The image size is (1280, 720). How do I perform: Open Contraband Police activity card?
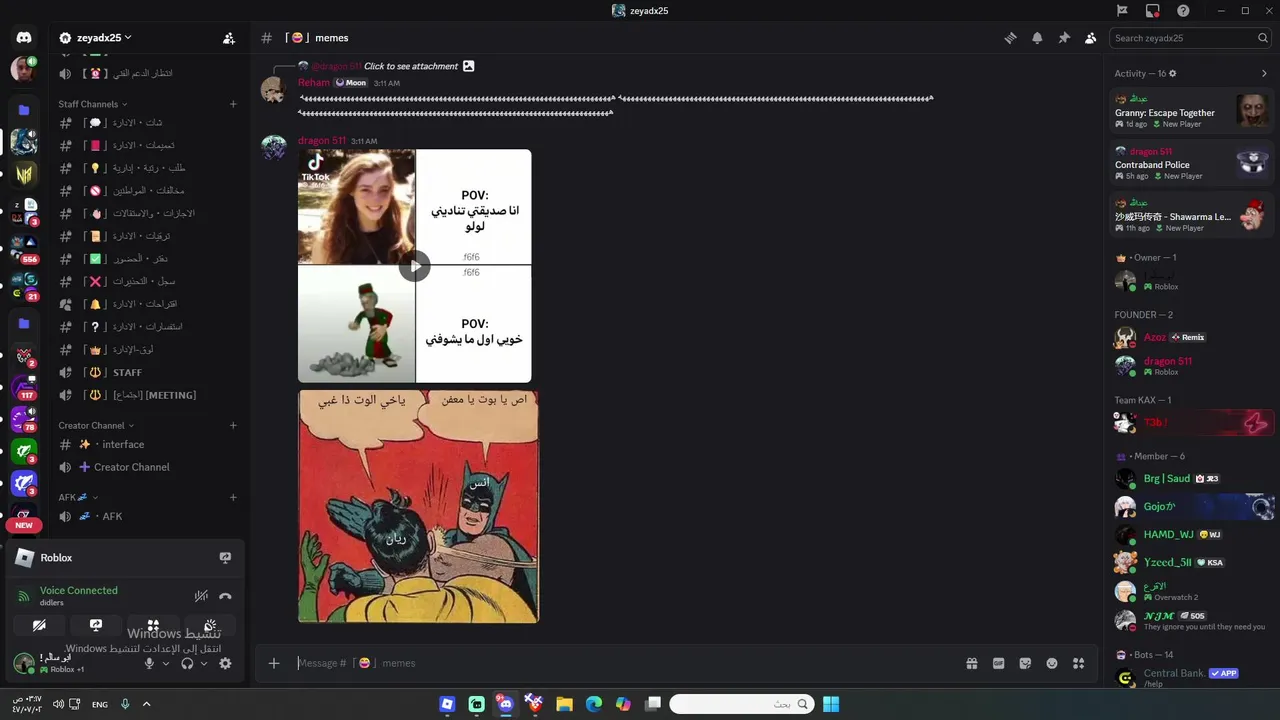coord(1192,163)
